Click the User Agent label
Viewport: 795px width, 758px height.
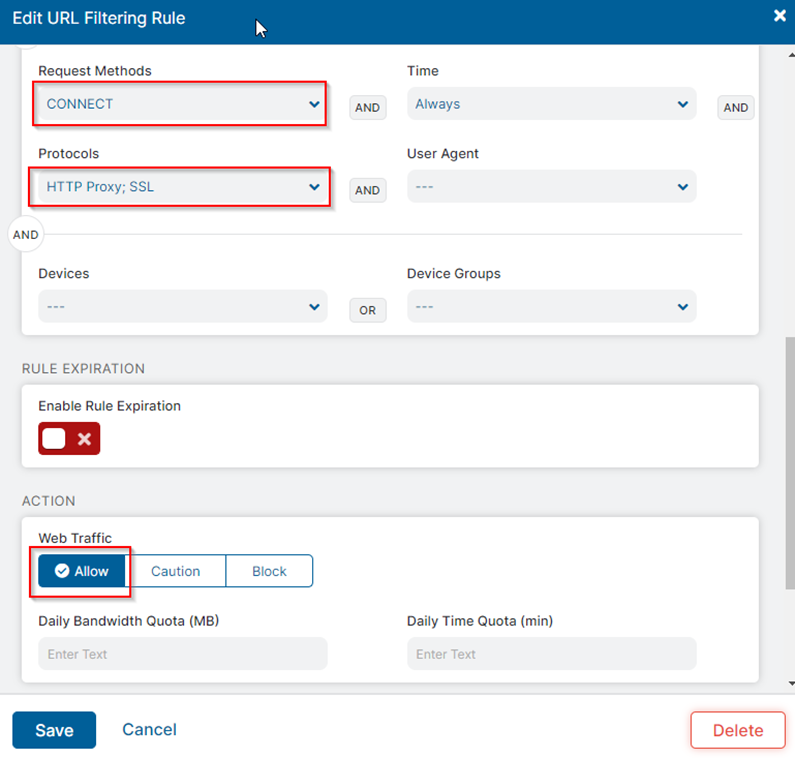(443, 154)
